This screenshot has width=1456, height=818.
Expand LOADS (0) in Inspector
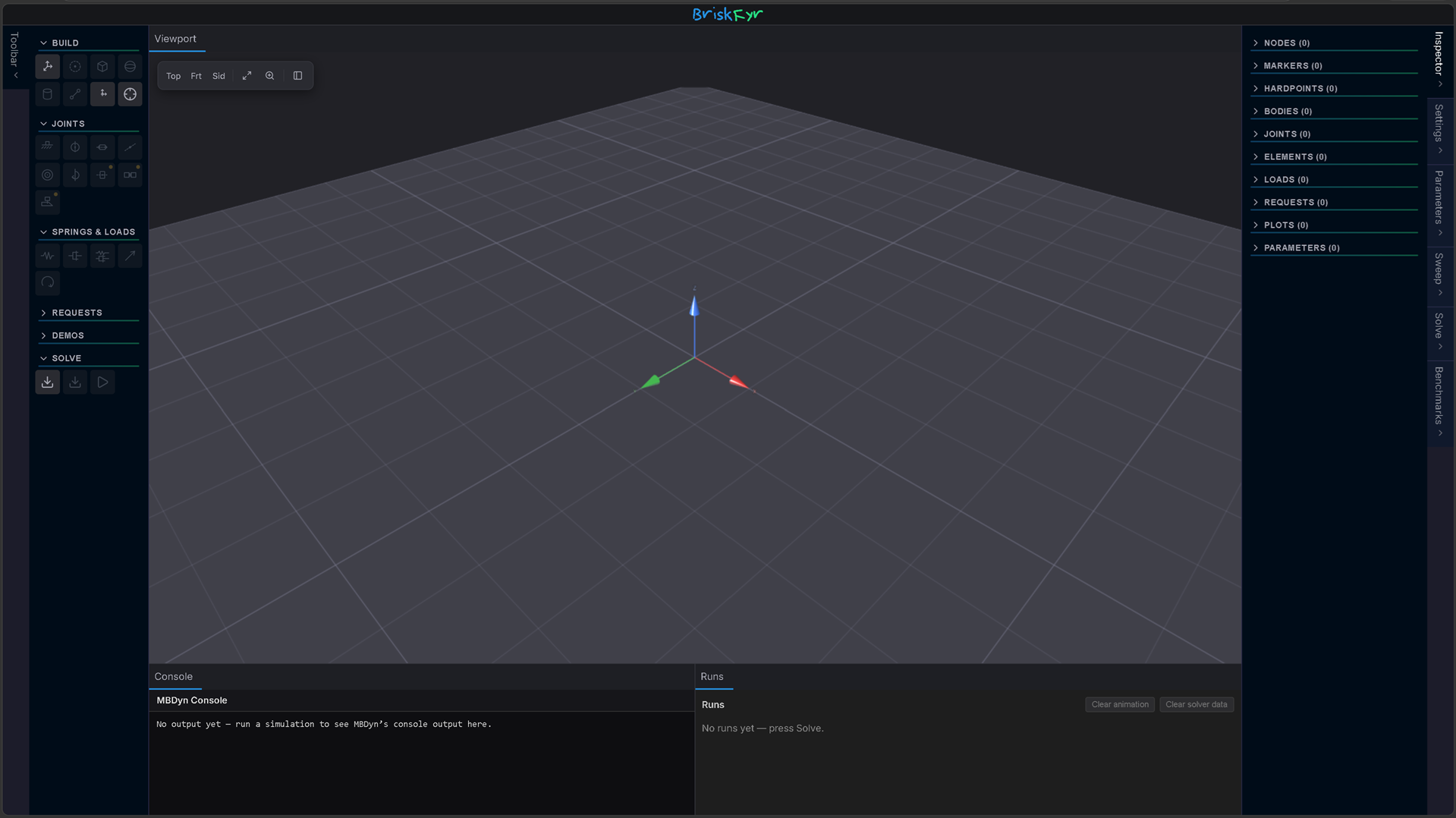(x=1334, y=180)
